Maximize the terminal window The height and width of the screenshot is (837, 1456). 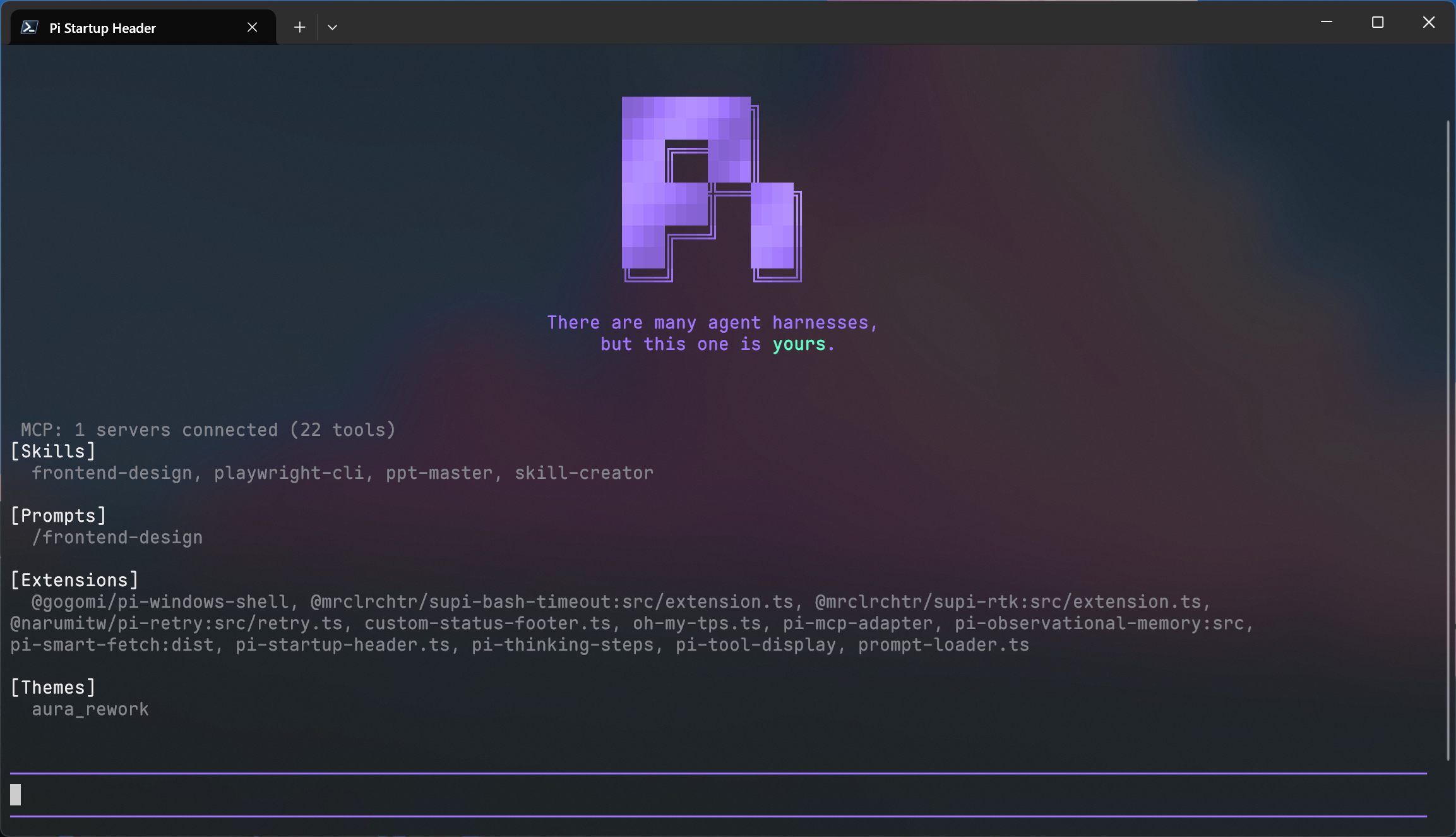(x=1378, y=22)
